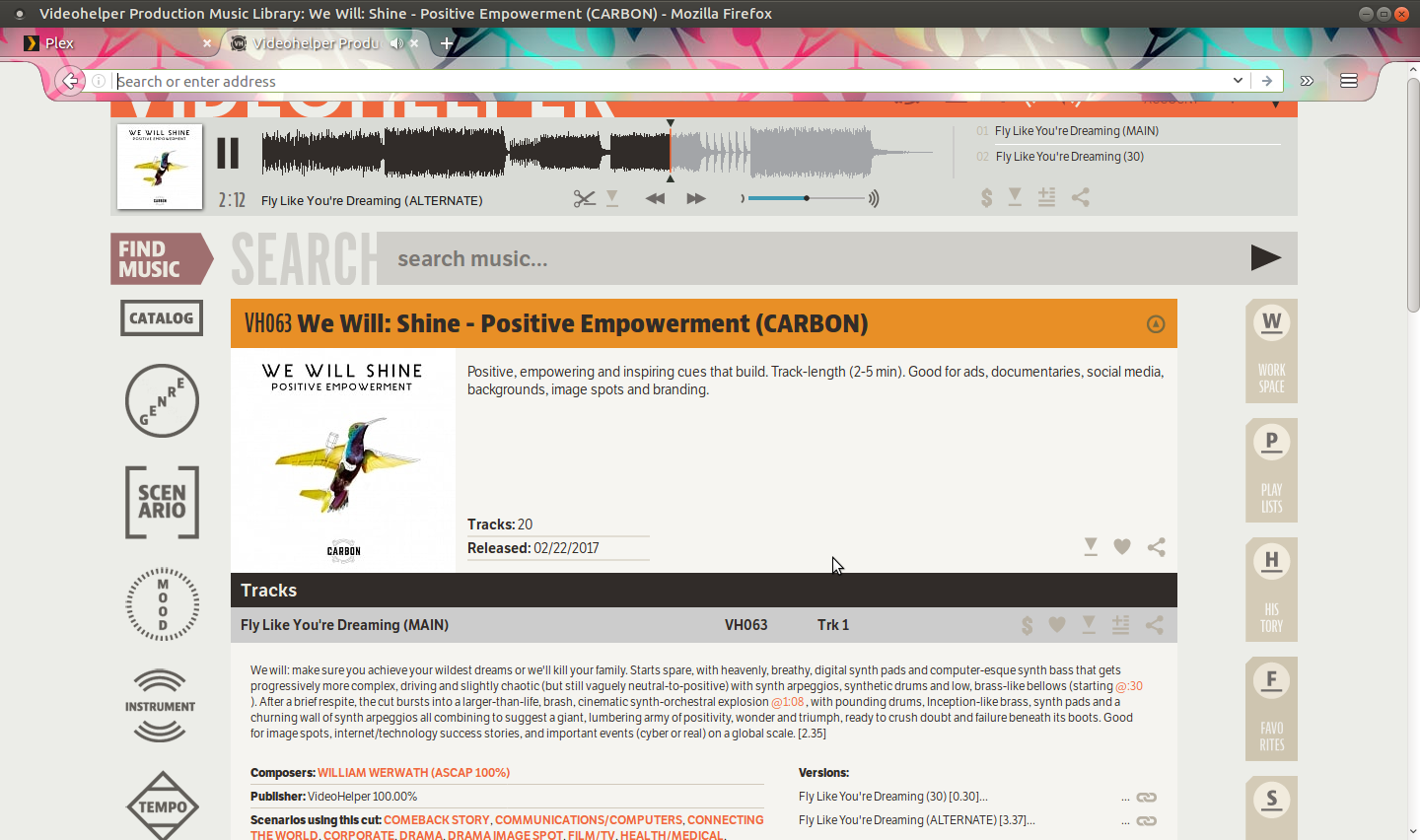Copy link icon for (30) version
This screenshot has height=840, width=1420.
coord(1146,798)
